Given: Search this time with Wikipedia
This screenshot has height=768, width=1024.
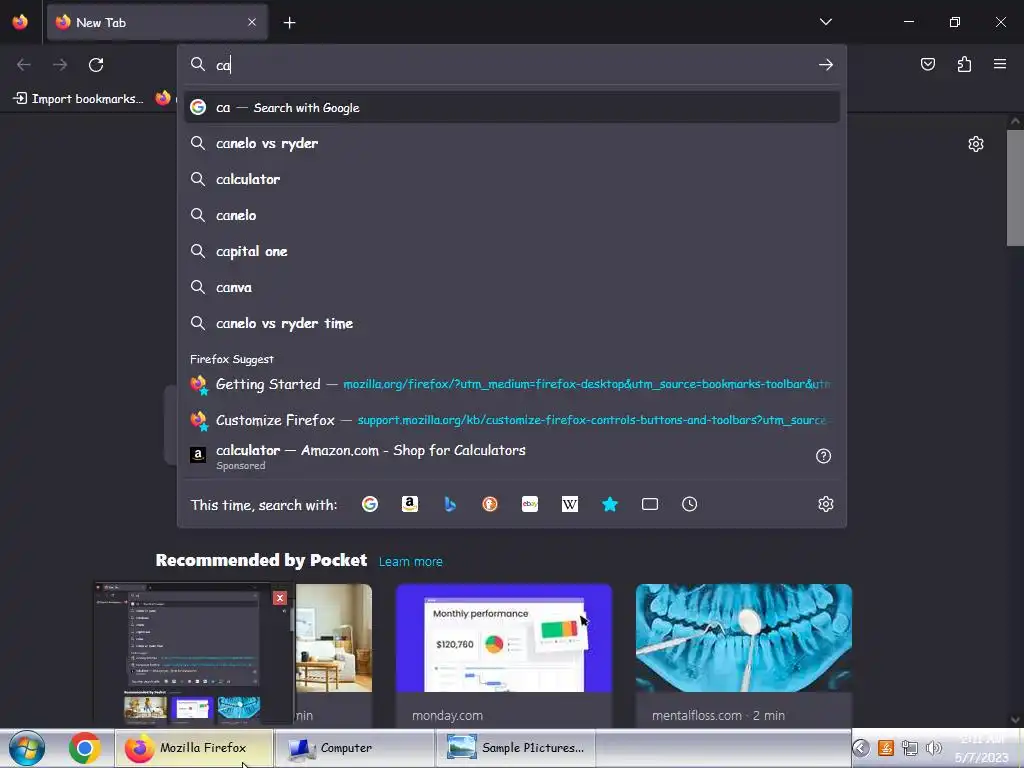Looking at the screenshot, I should coord(569,504).
